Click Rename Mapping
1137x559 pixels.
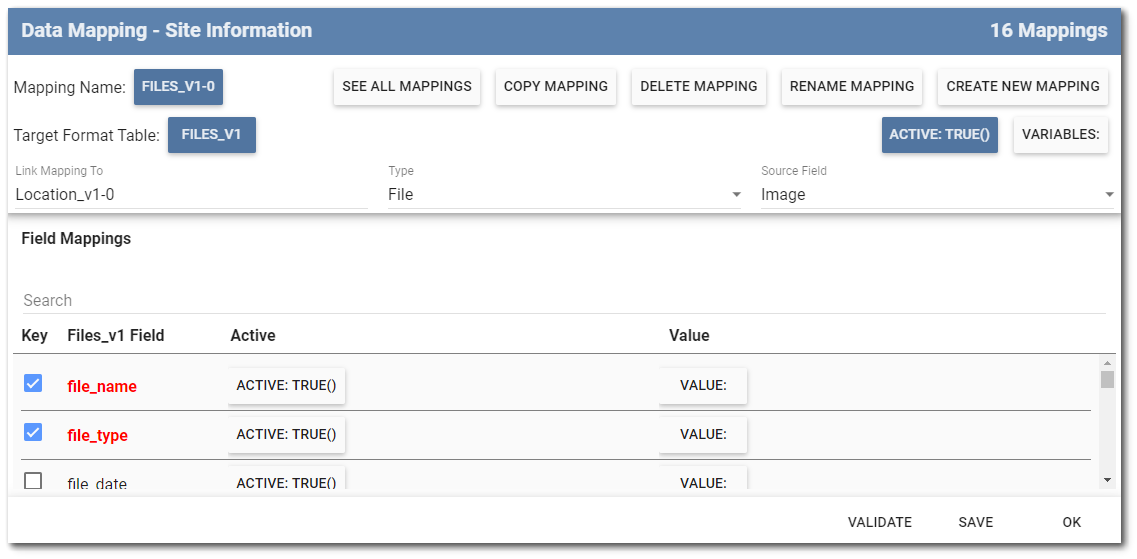851,87
